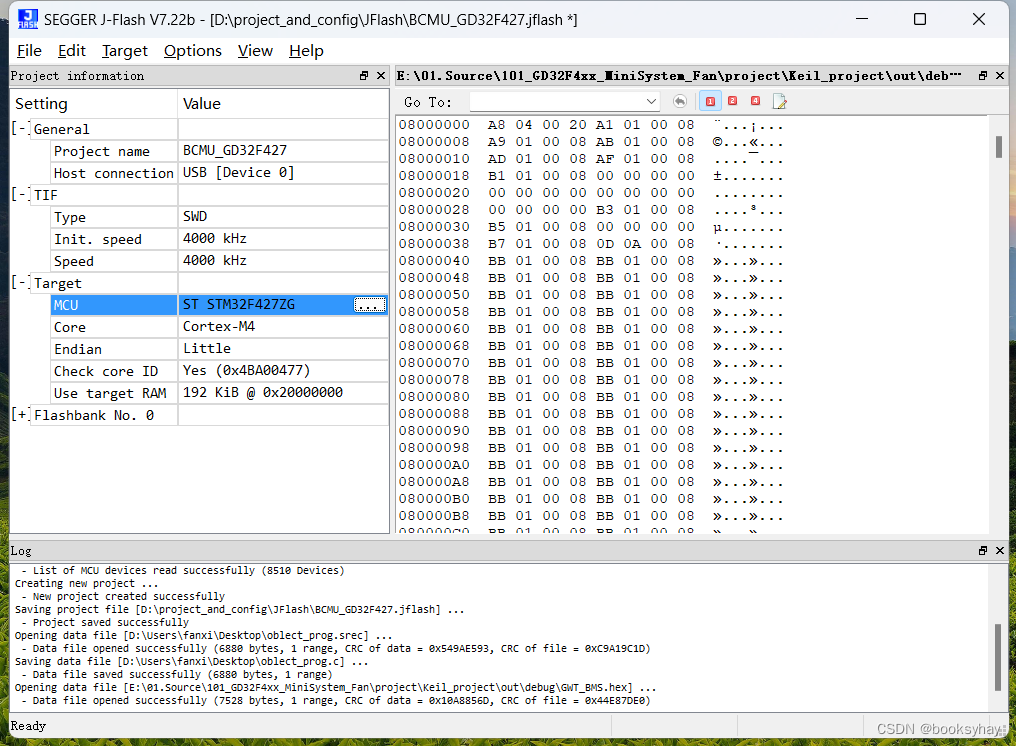Collapse the TIF settings group
Viewport: 1016px width, 746px height.
pyautogui.click(x=21, y=194)
